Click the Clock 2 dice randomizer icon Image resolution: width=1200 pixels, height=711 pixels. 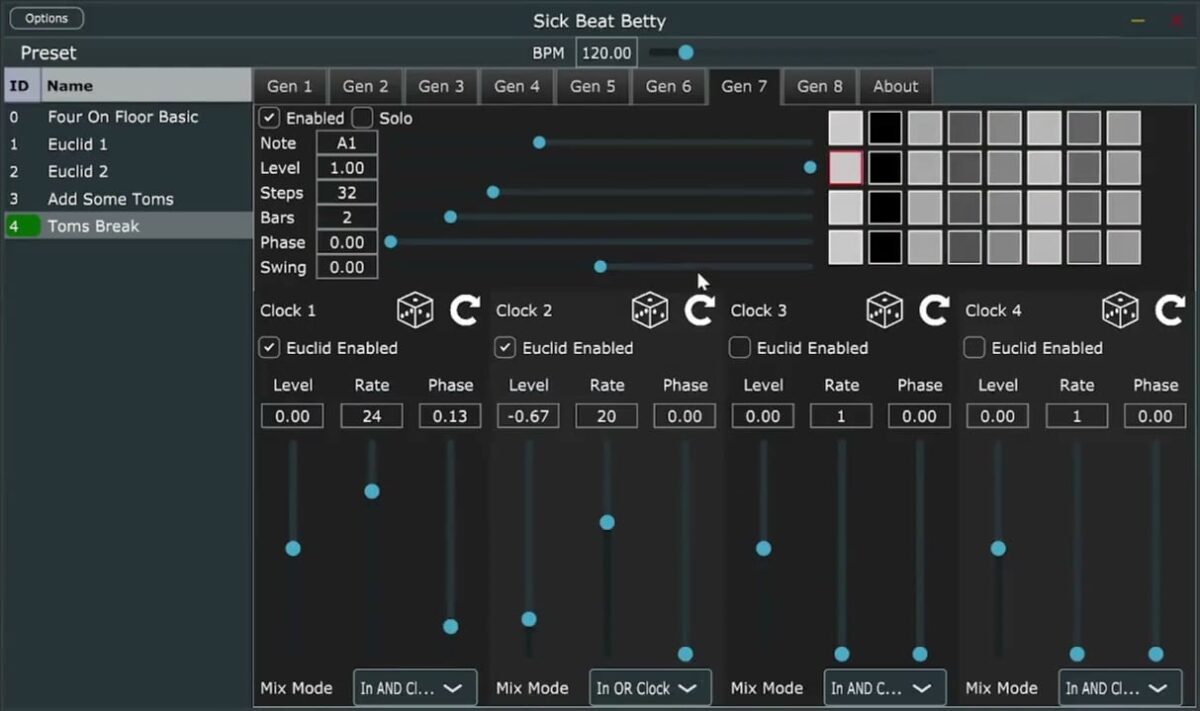pos(649,309)
